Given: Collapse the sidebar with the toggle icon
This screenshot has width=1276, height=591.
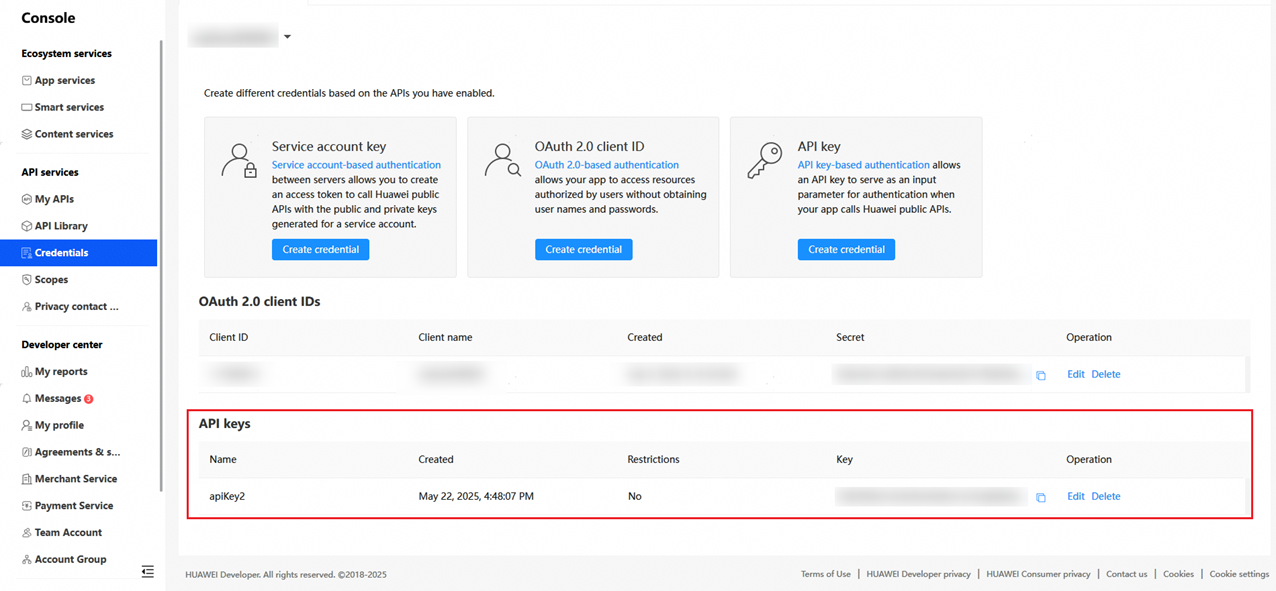Looking at the screenshot, I should [x=148, y=572].
